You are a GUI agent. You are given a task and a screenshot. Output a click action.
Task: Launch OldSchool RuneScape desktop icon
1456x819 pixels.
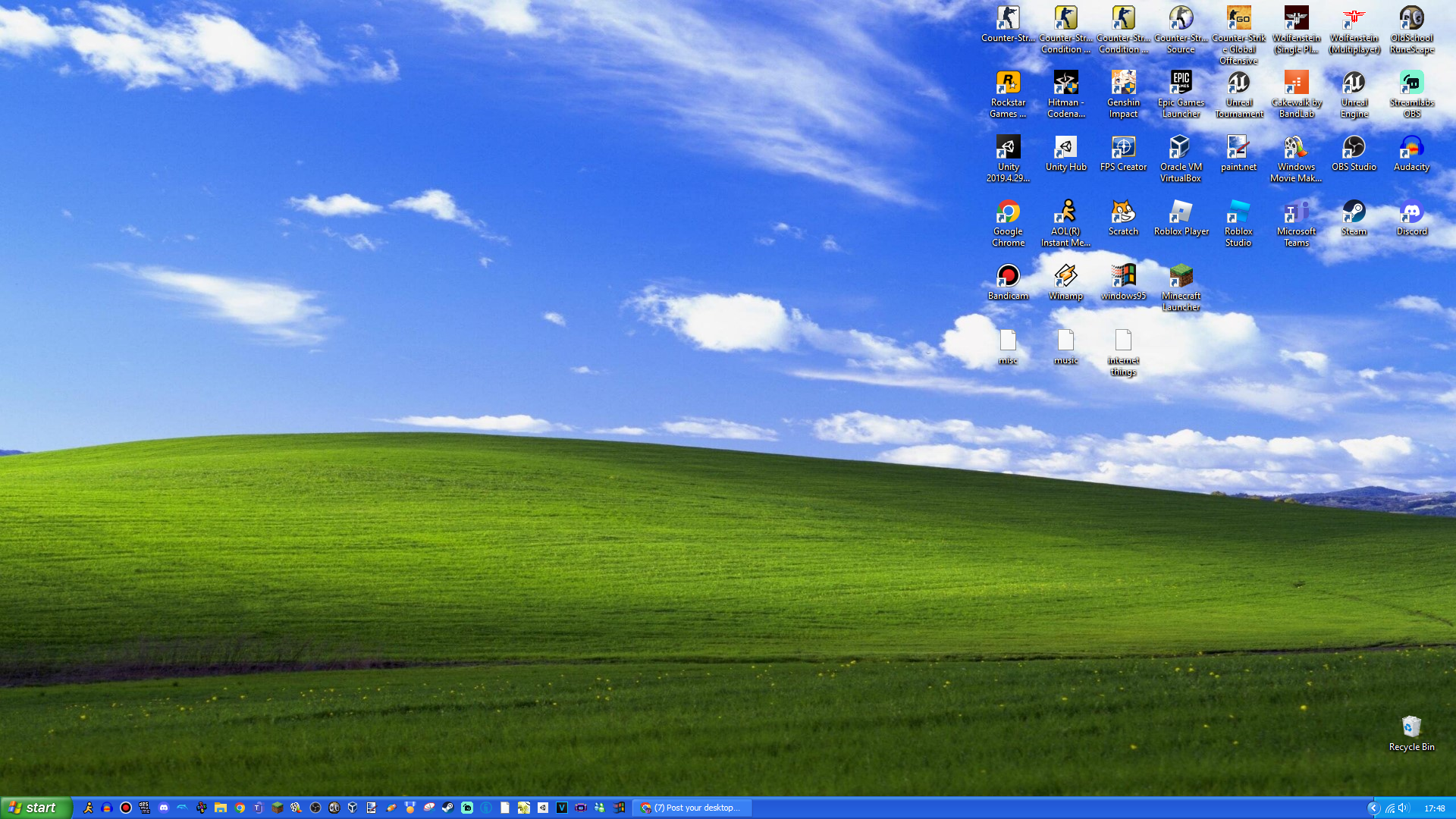pos(1411,30)
